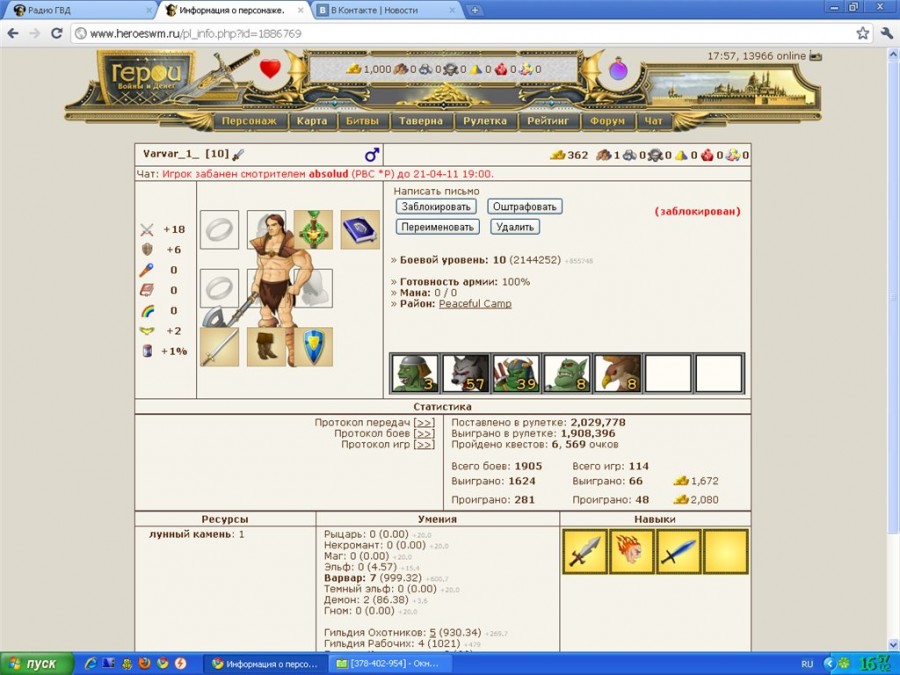The height and width of the screenshot is (675, 900).
Task: Click the flaming head skill icon
Action: click(x=632, y=552)
